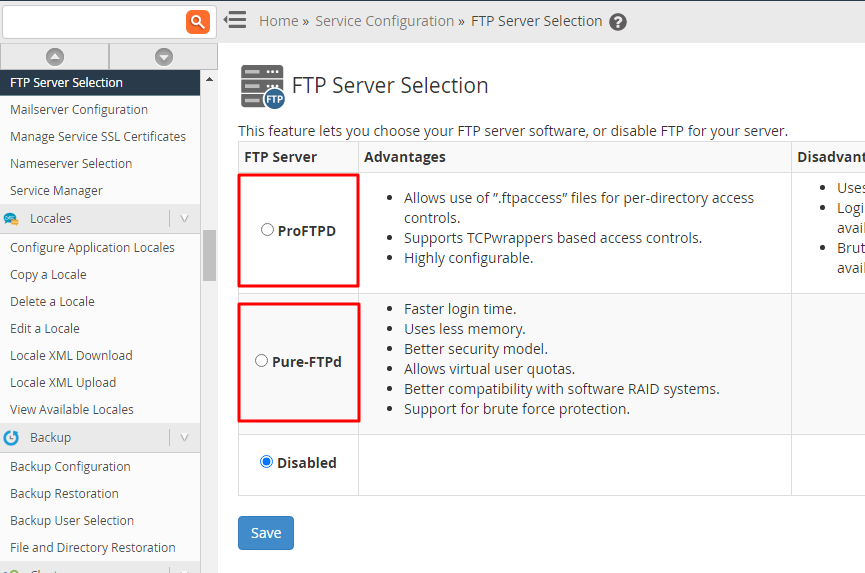This screenshot has height=573, width=865.
Task: Select the ProFTPD radio button
Action: (x=267, y=230)
